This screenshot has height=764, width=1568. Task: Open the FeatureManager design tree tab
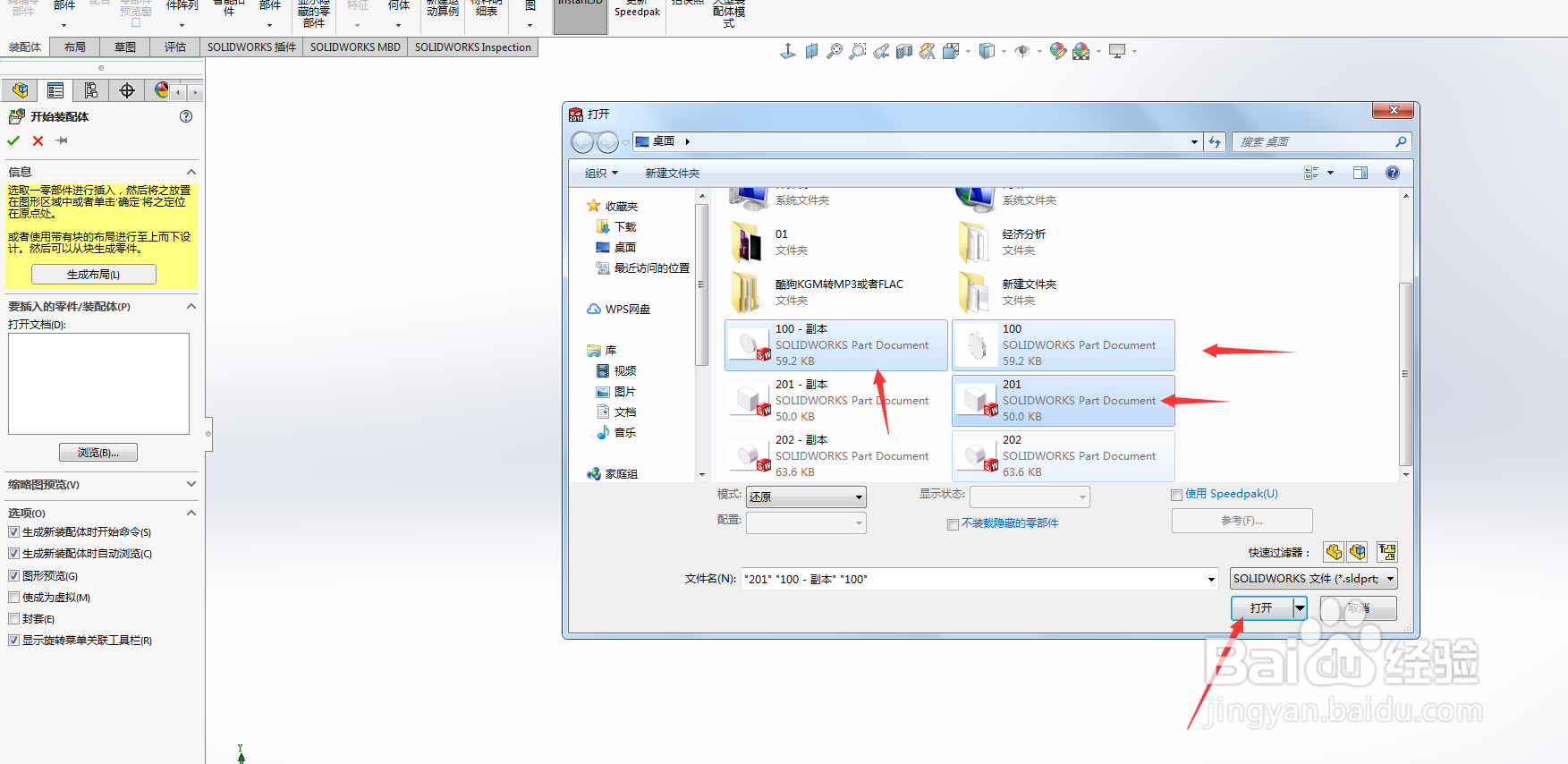click(x=20, y=90)
